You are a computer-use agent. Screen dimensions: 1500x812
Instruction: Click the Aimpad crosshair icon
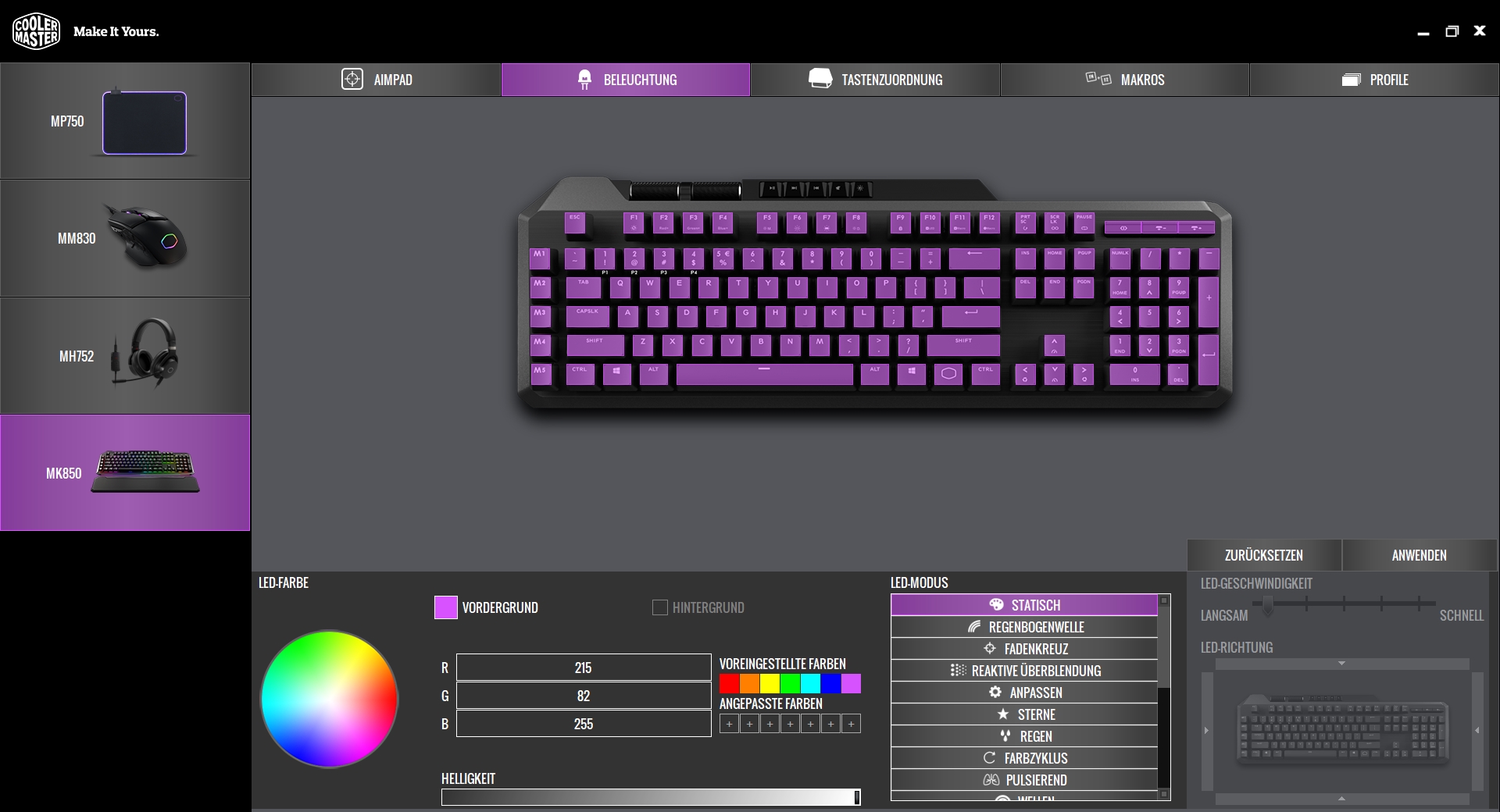(x=352, y=80)
